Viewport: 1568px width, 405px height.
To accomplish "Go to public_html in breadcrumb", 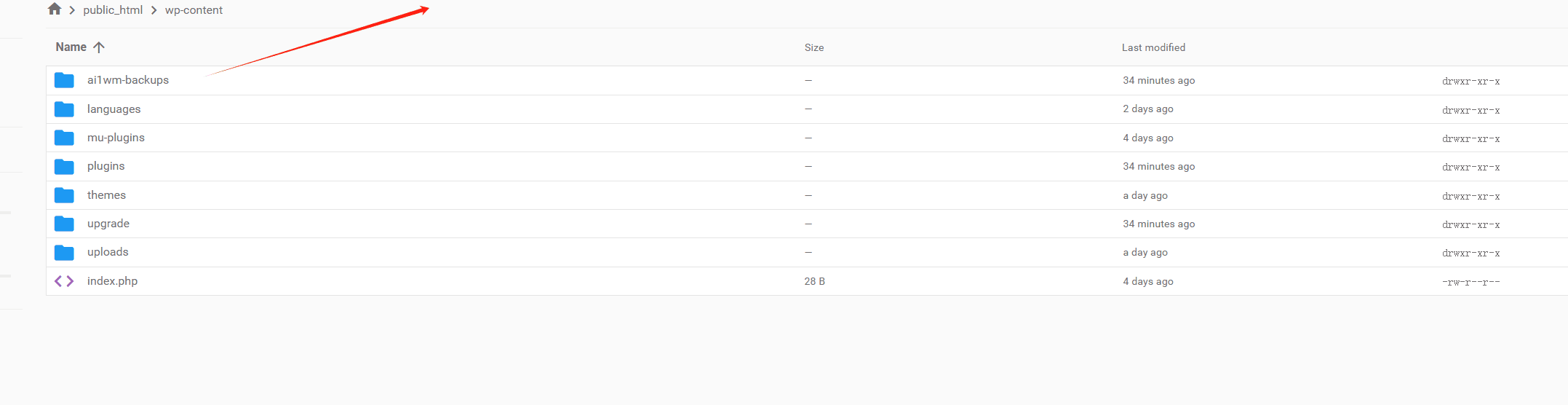I will (x=113, y=10).
